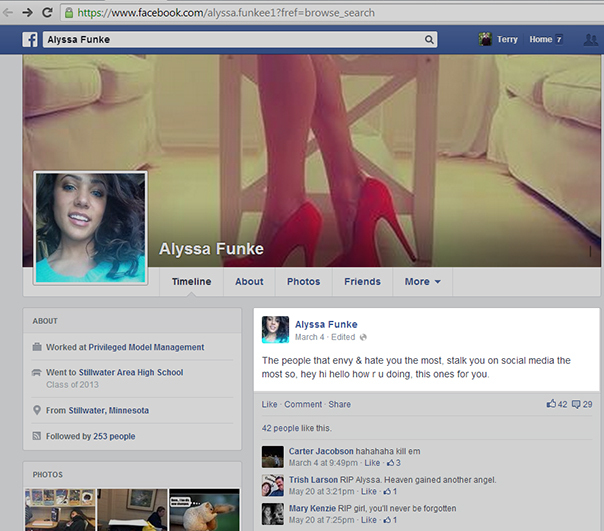
Task: Open the friend requests icon
Action: pyautogui.click(x=590, y=40)
